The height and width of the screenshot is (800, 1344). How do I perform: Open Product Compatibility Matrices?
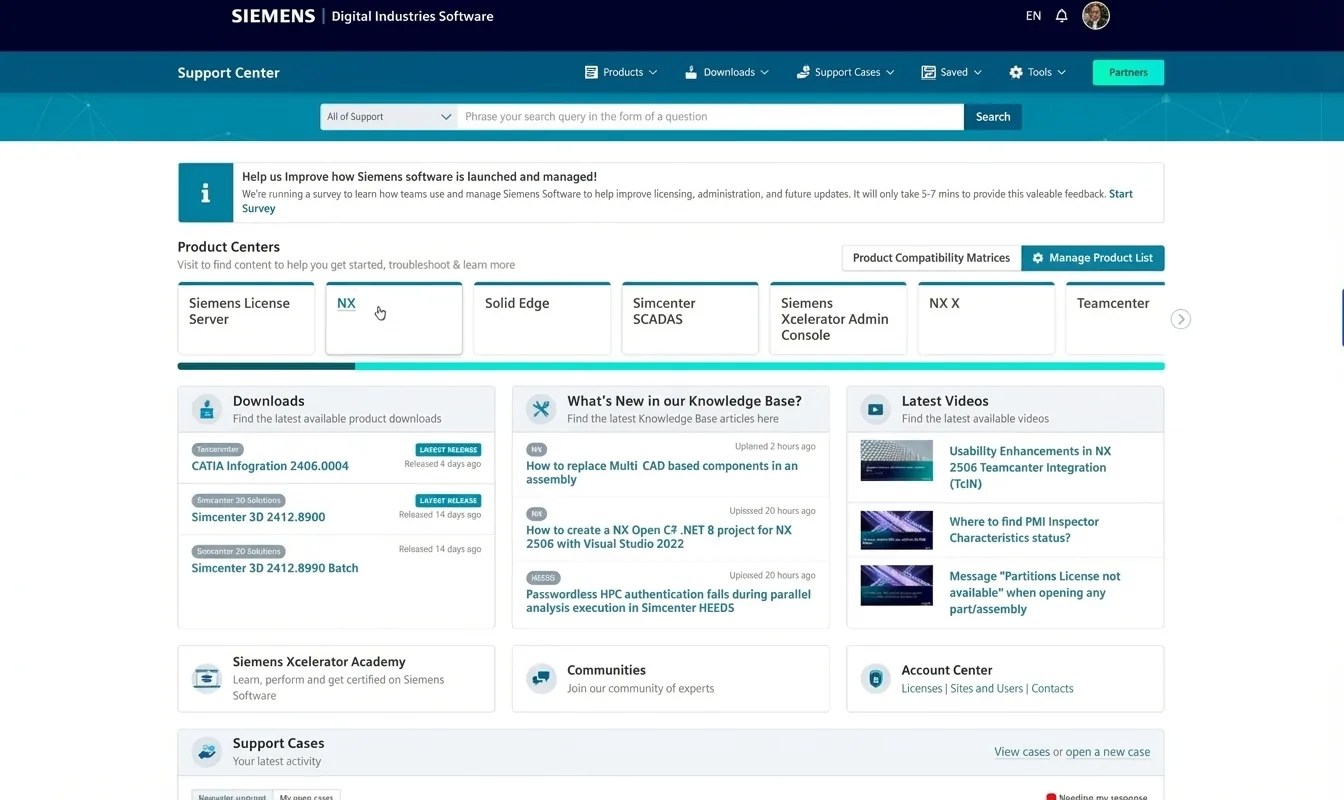(931, 258)
